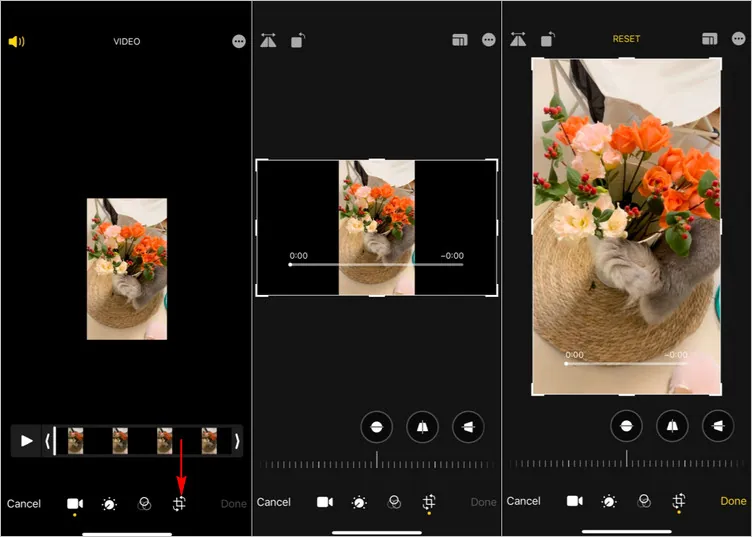This screenshot has height=537, width=752.
Task: Select Vertical perspective control in the middle screen
Action: tap(422, 426)
